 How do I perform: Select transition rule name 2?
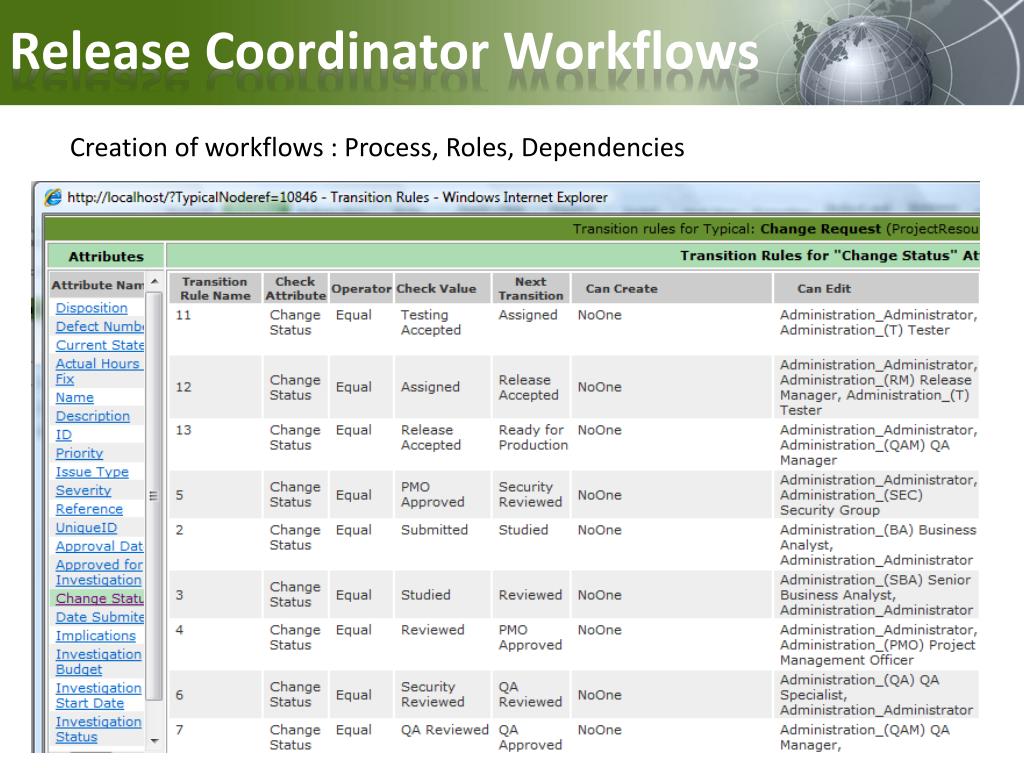pos(180,530)
